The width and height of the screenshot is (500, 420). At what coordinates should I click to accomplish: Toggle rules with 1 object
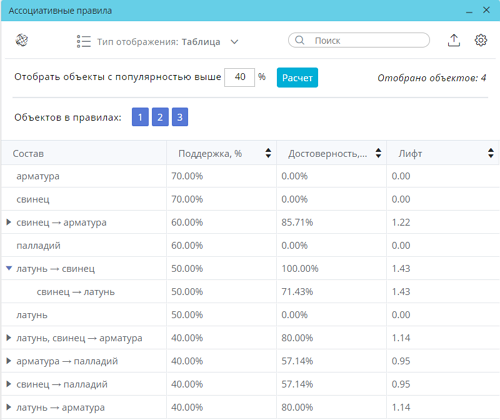pyautogui.click(x=140, y=117)
